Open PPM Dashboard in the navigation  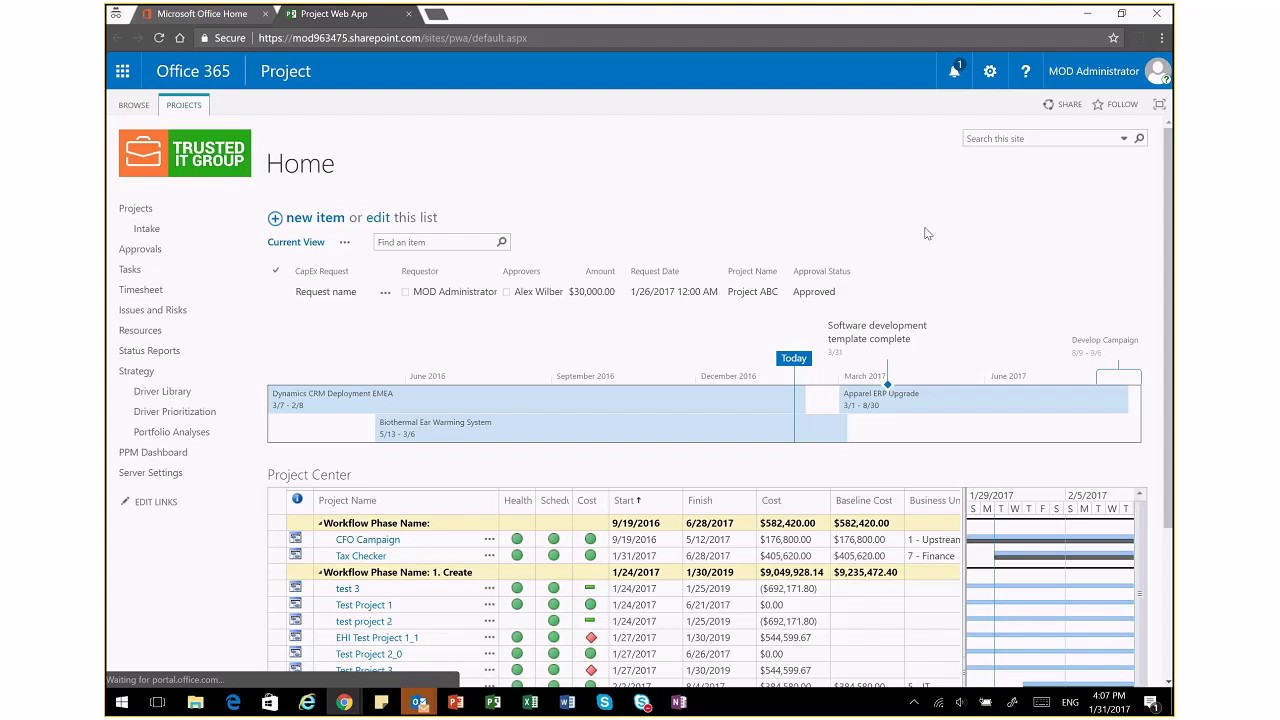(153, 452)
